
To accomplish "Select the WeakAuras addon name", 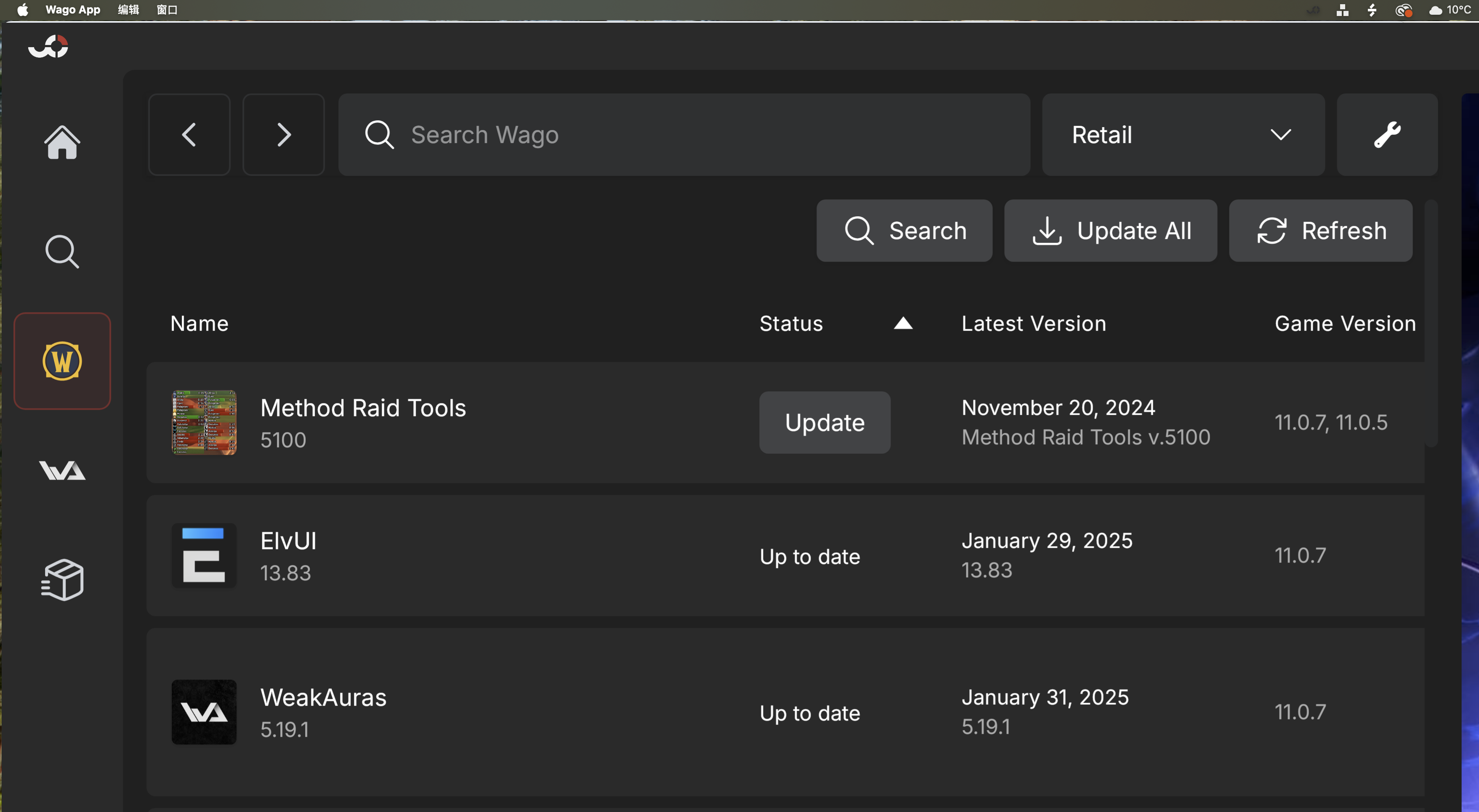I will [x=323, y=698].
